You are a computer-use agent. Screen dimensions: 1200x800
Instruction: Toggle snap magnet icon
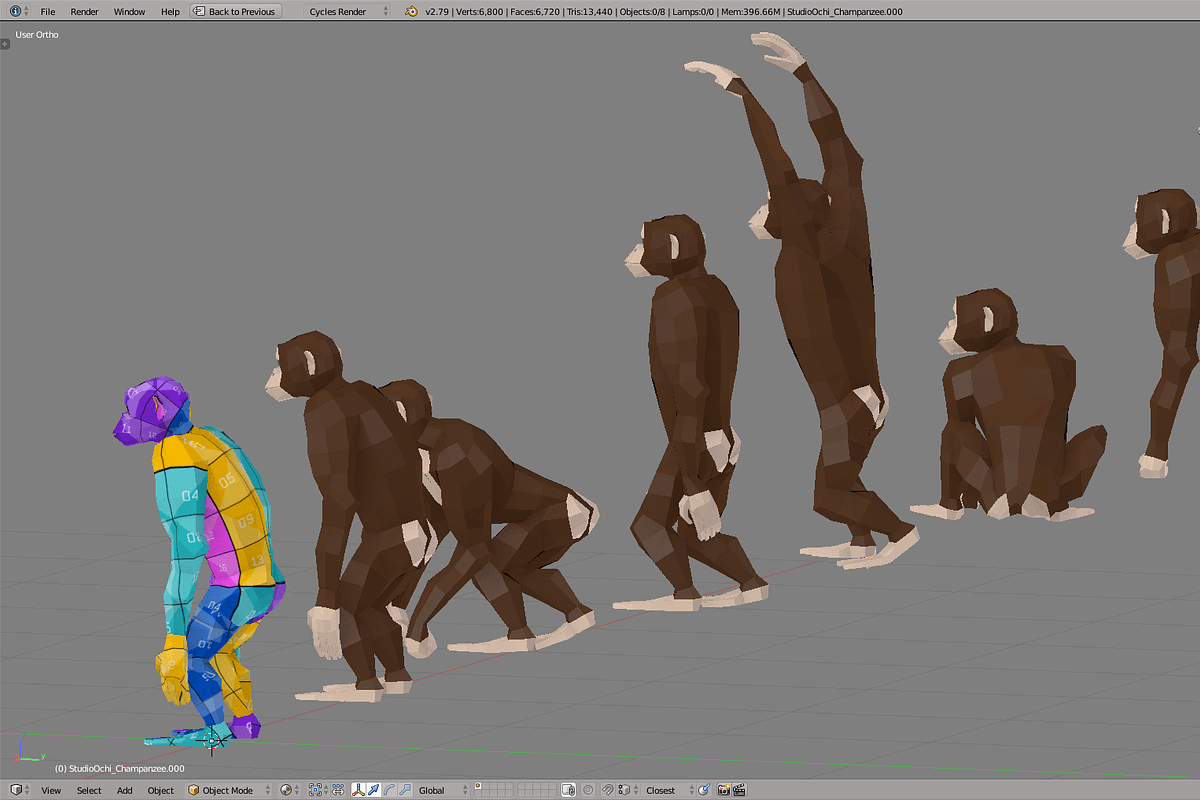tap(608, 790)
